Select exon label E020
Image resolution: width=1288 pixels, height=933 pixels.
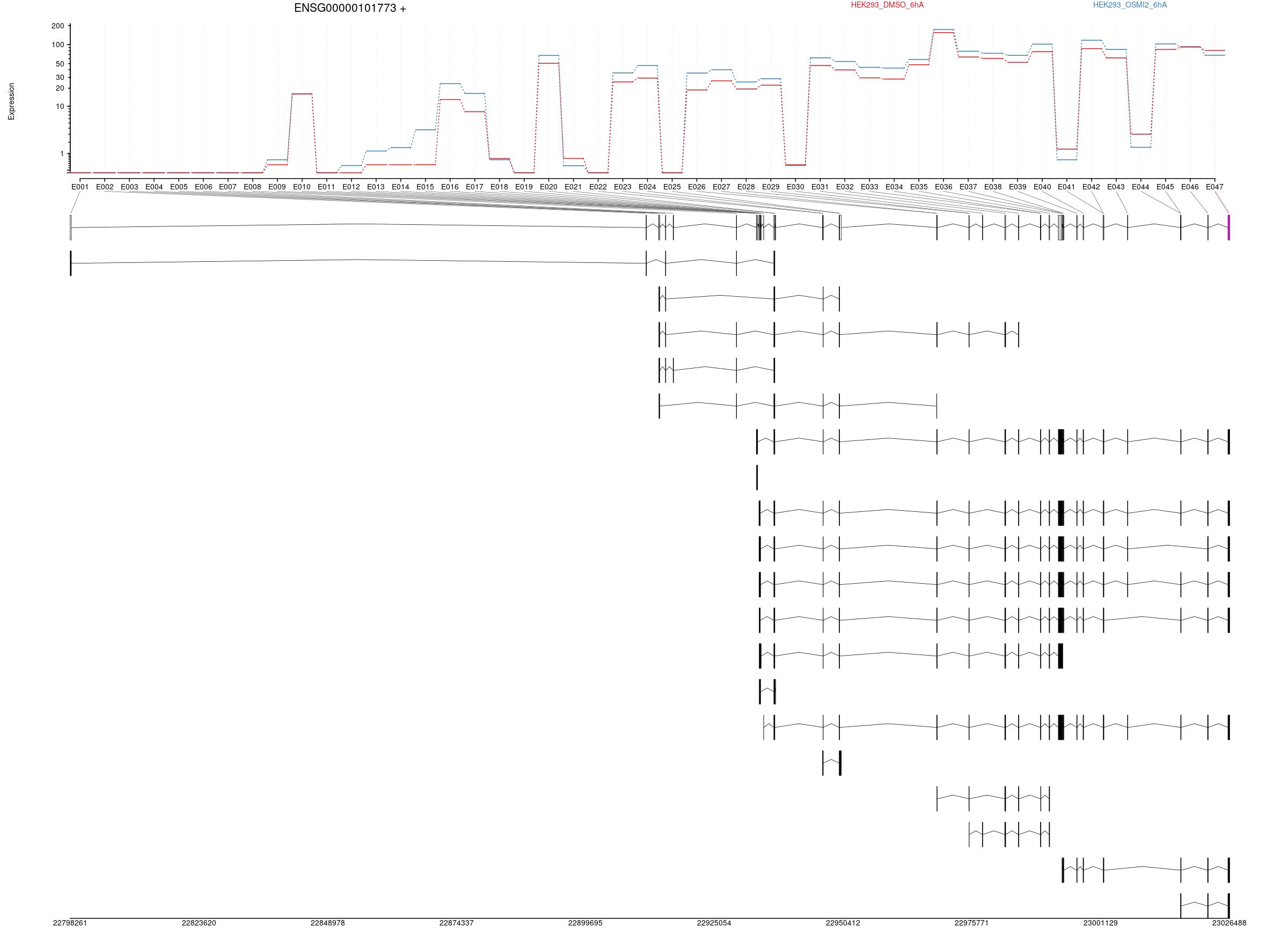pos(548,187)
